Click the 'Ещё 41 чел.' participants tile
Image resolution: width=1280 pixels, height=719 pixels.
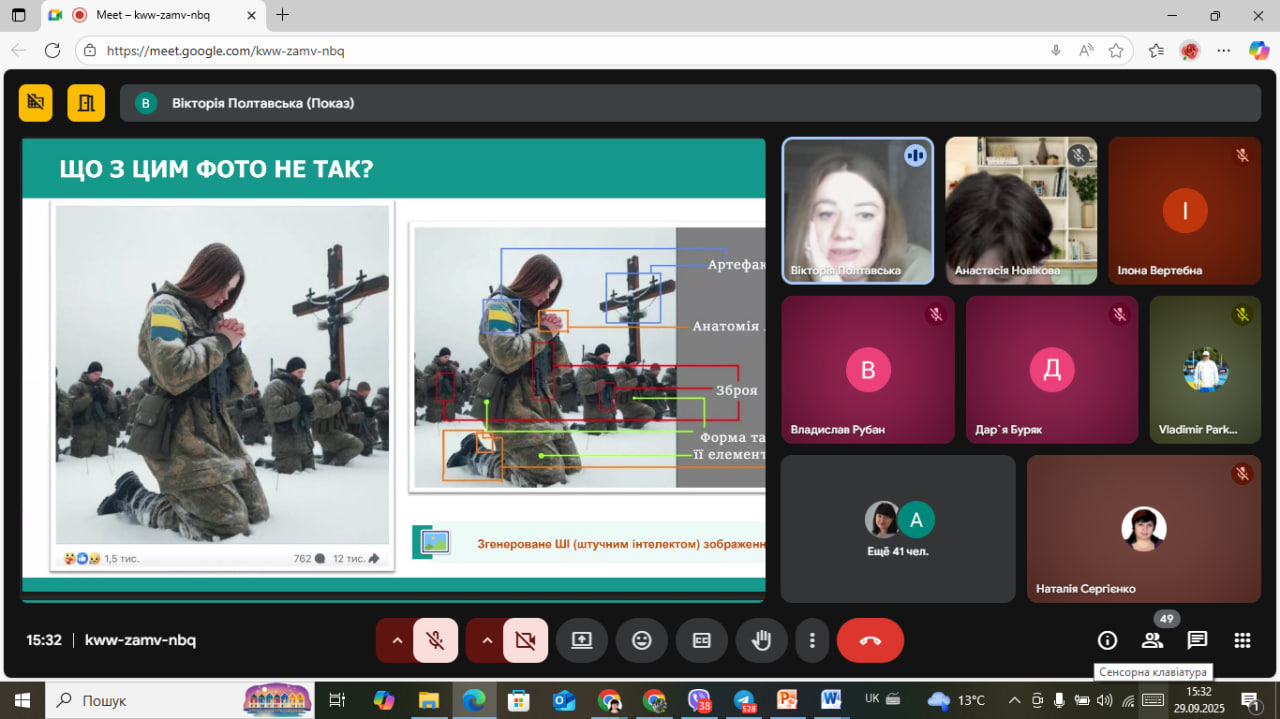click(x=897, y=529)
